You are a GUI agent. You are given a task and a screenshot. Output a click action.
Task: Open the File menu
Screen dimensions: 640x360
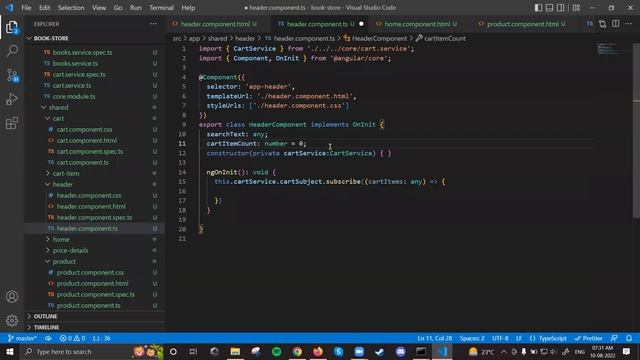[26, 8]
